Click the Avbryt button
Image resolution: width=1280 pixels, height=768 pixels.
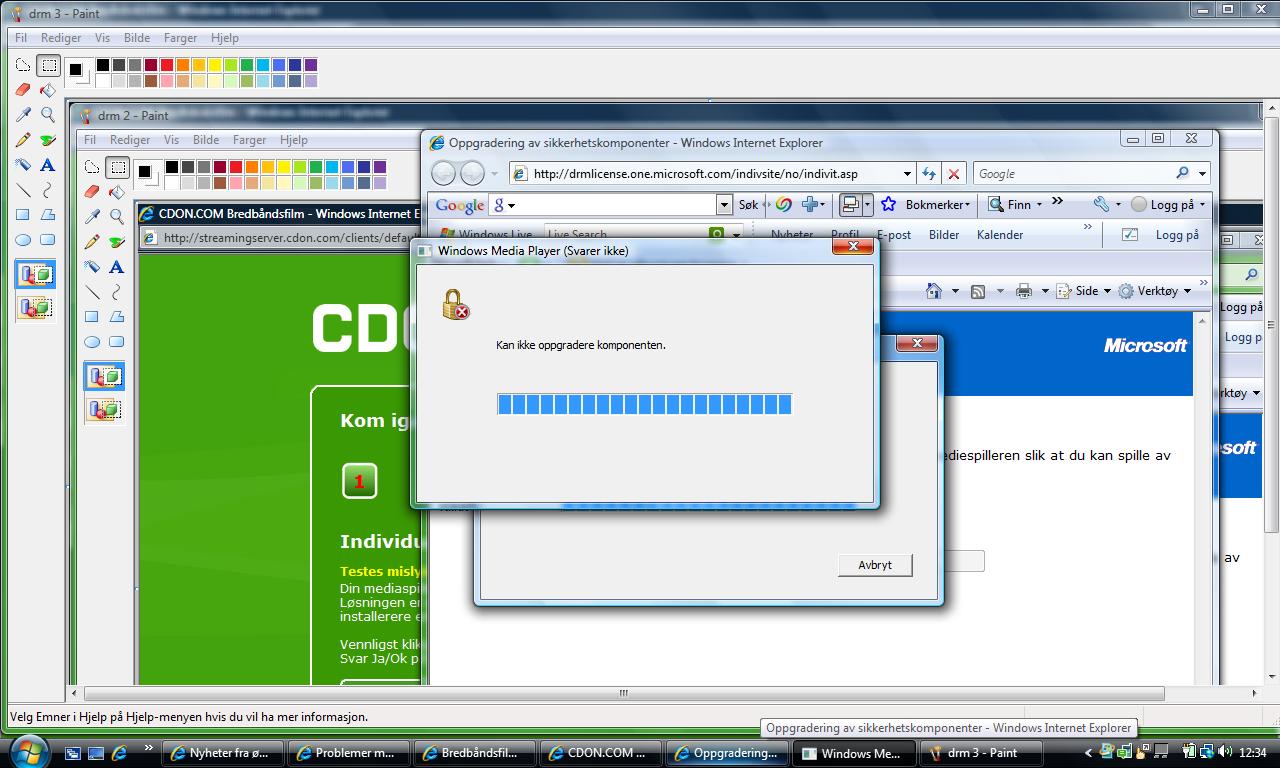point(875,565)
